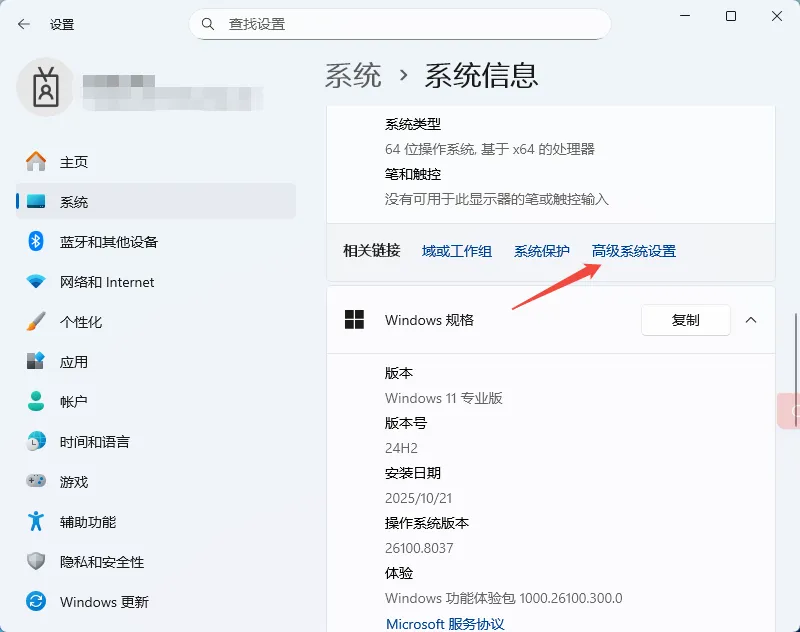The image size is (800, 632).
Task: Click the 26100.8037 OS build value
Action: [419, 548]
